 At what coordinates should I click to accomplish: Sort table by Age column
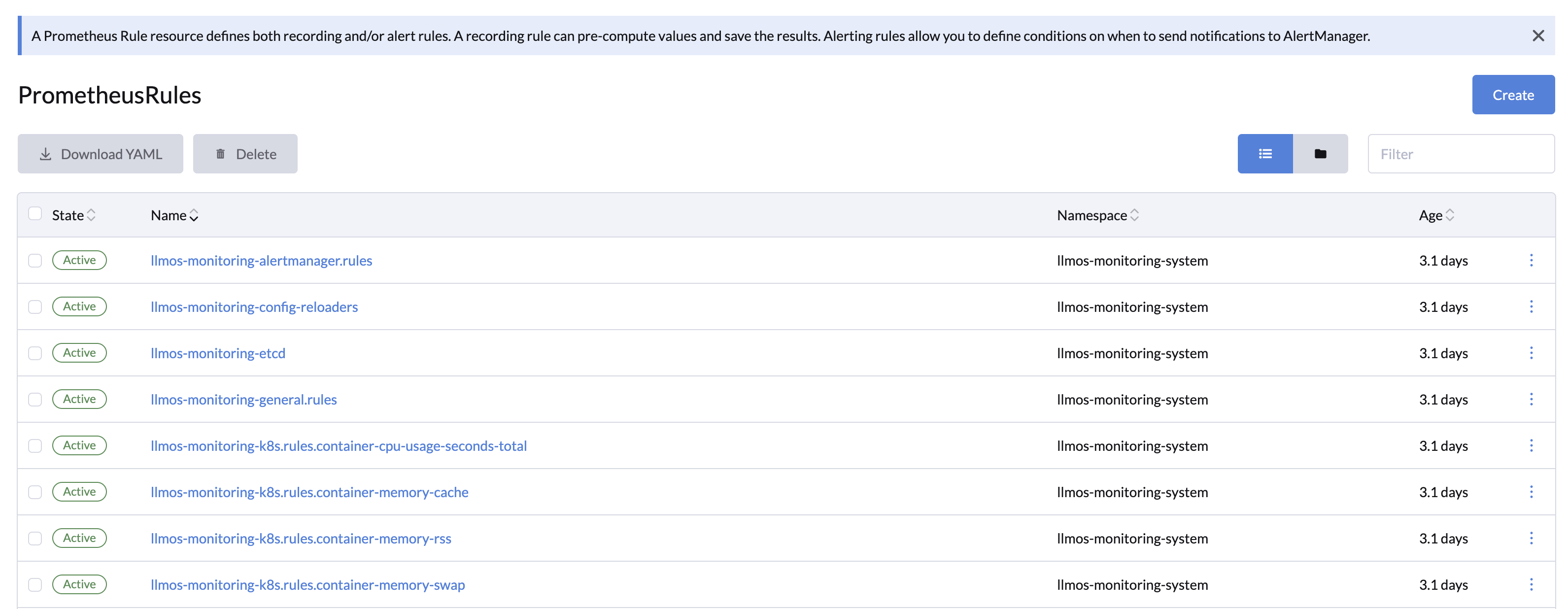(x=1436, y=215)
